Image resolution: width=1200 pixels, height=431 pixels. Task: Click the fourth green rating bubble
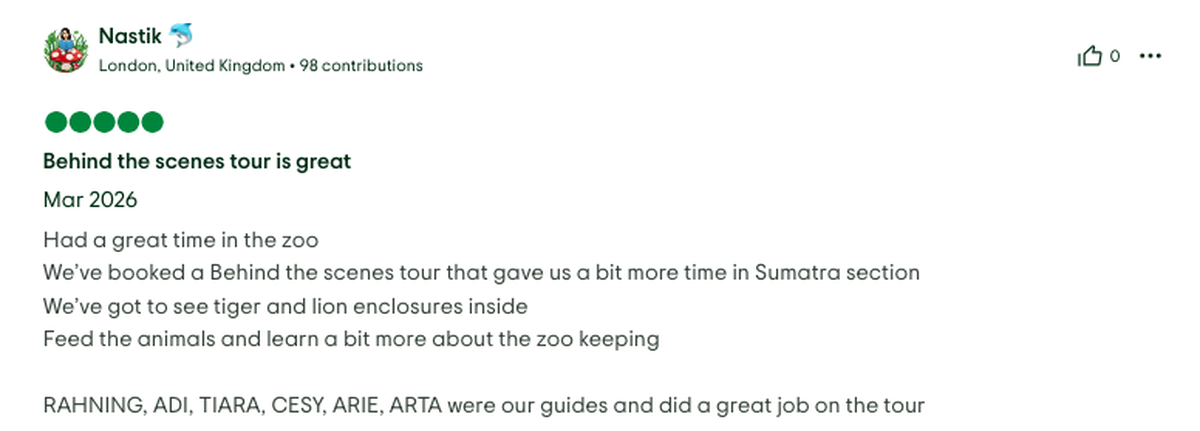click(x=128, y=123)
